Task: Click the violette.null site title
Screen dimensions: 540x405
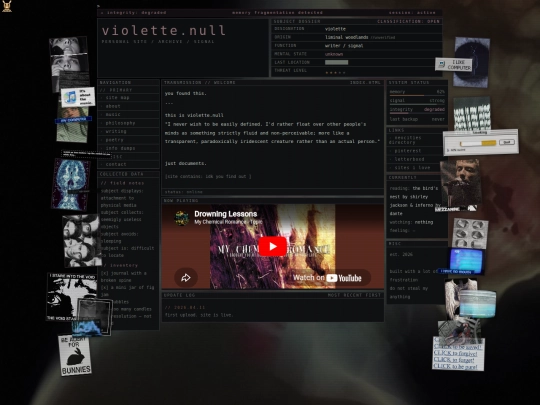Action: pyautogui.click(x=164, y=31)
